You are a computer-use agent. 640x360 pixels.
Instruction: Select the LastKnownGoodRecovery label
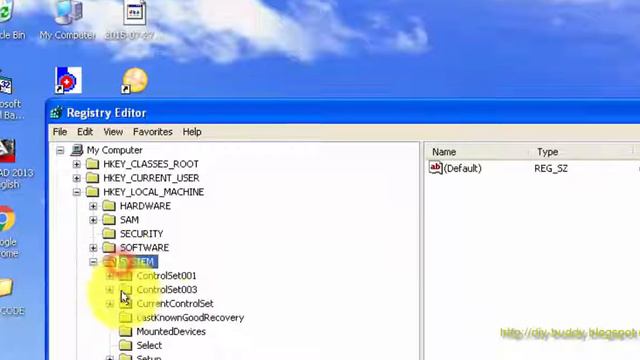click(x=190, y=317)
